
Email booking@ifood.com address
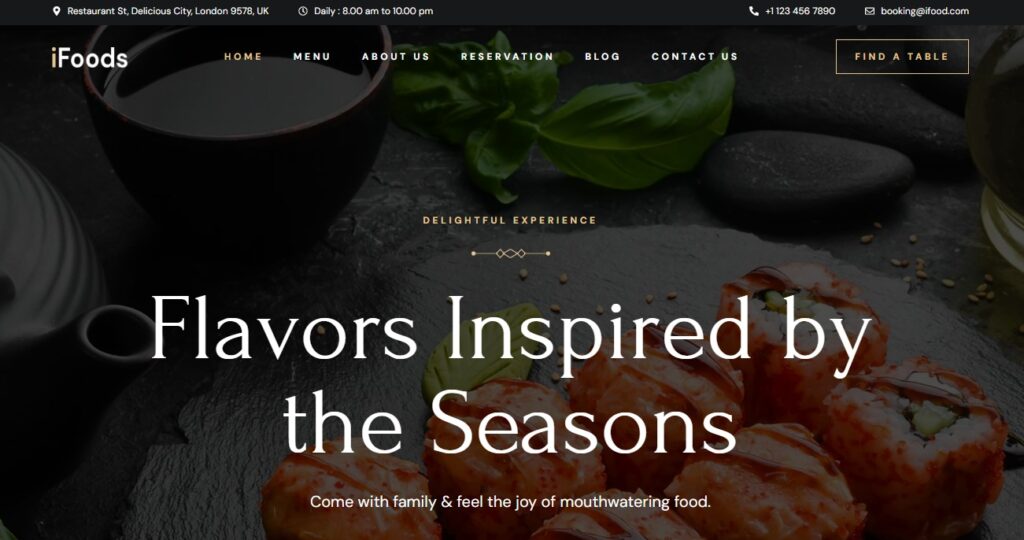pyautogui.click(x=925, y=11)
